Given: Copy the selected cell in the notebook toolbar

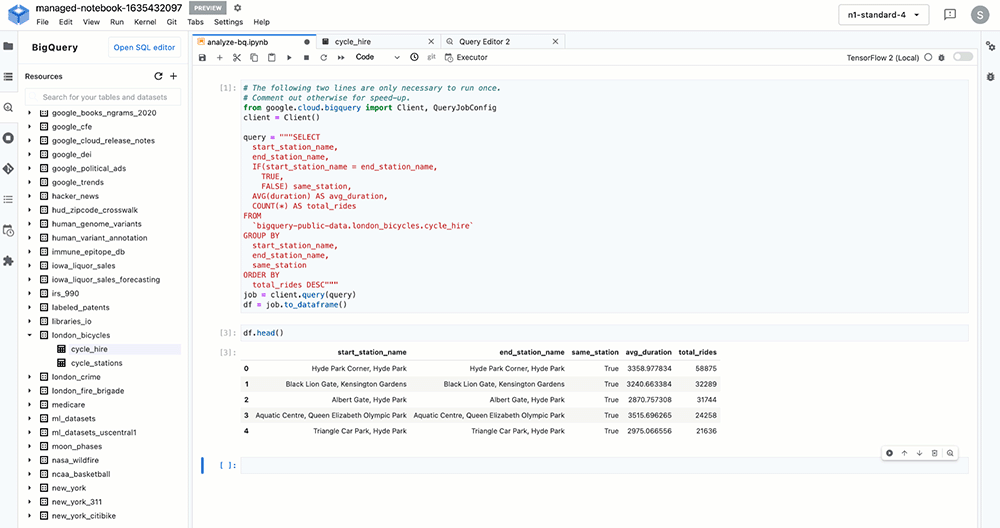Looking at the screenshot, I should 254,57.
